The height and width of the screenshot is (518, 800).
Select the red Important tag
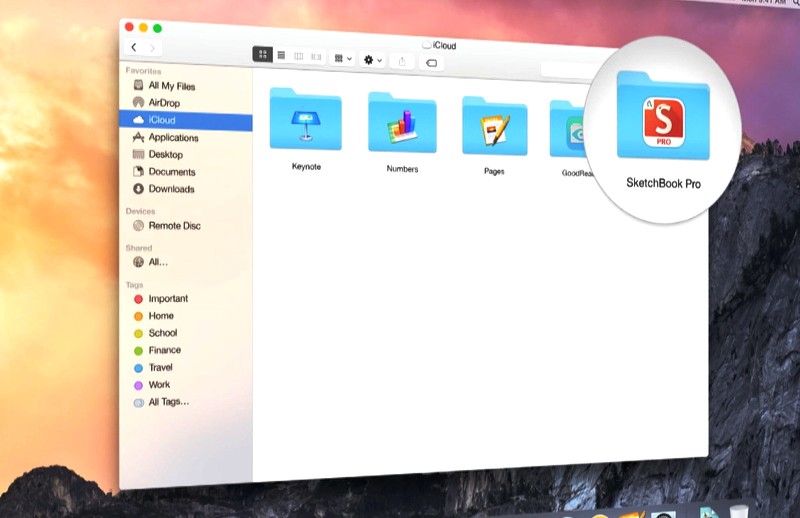pos(167,299)
